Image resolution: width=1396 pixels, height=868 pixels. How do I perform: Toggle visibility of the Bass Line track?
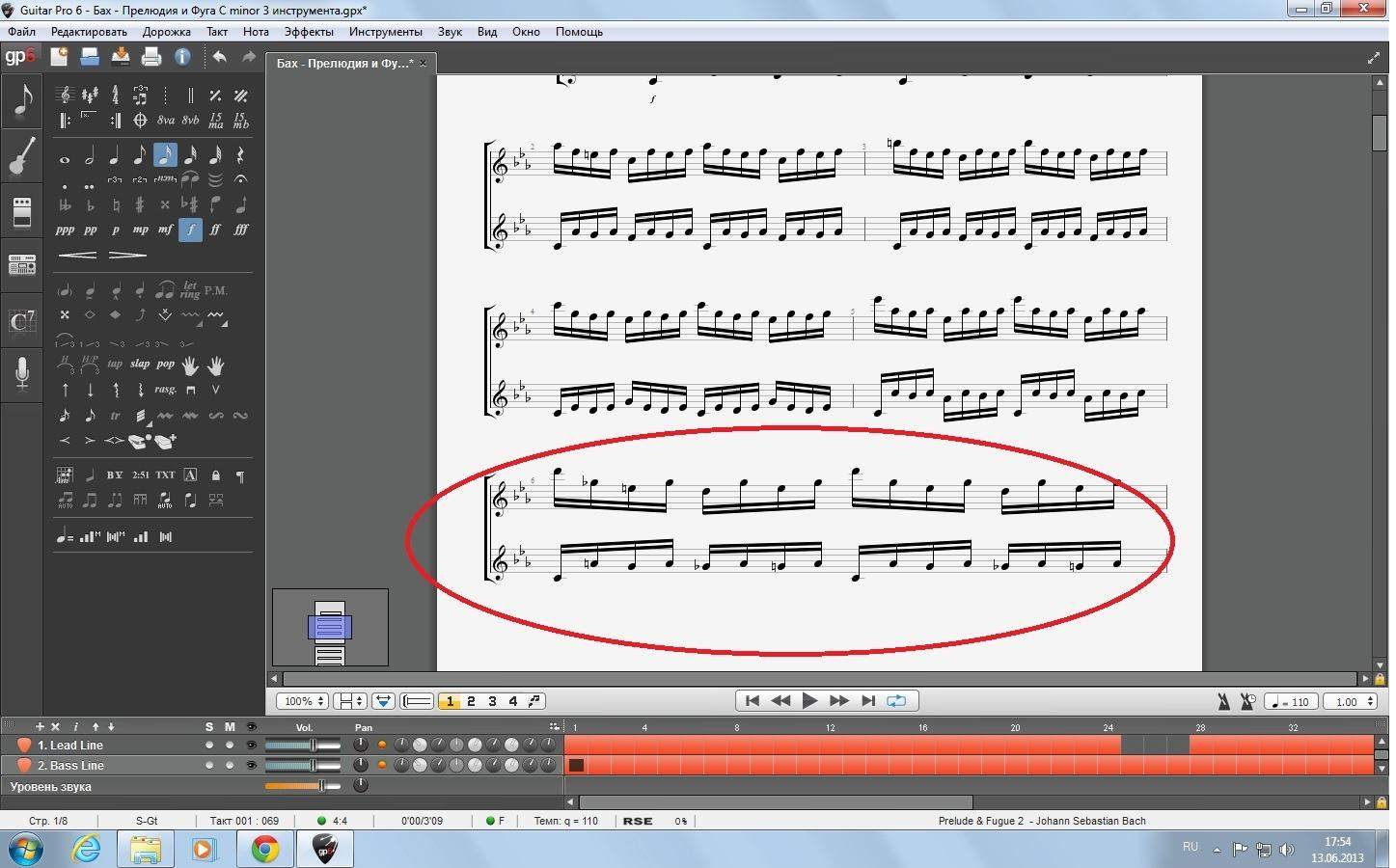click(251, 766)
